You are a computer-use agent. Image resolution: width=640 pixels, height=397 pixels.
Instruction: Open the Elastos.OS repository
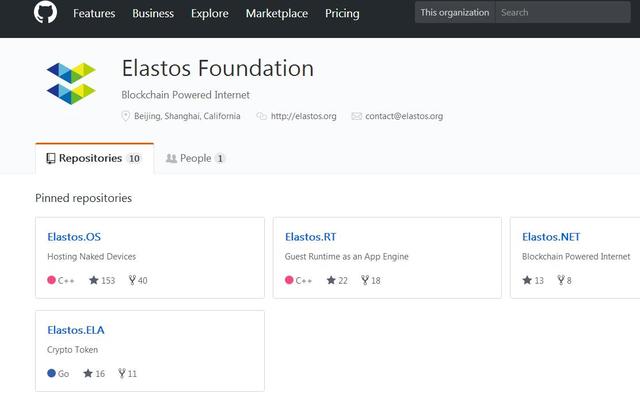(74, 237)
